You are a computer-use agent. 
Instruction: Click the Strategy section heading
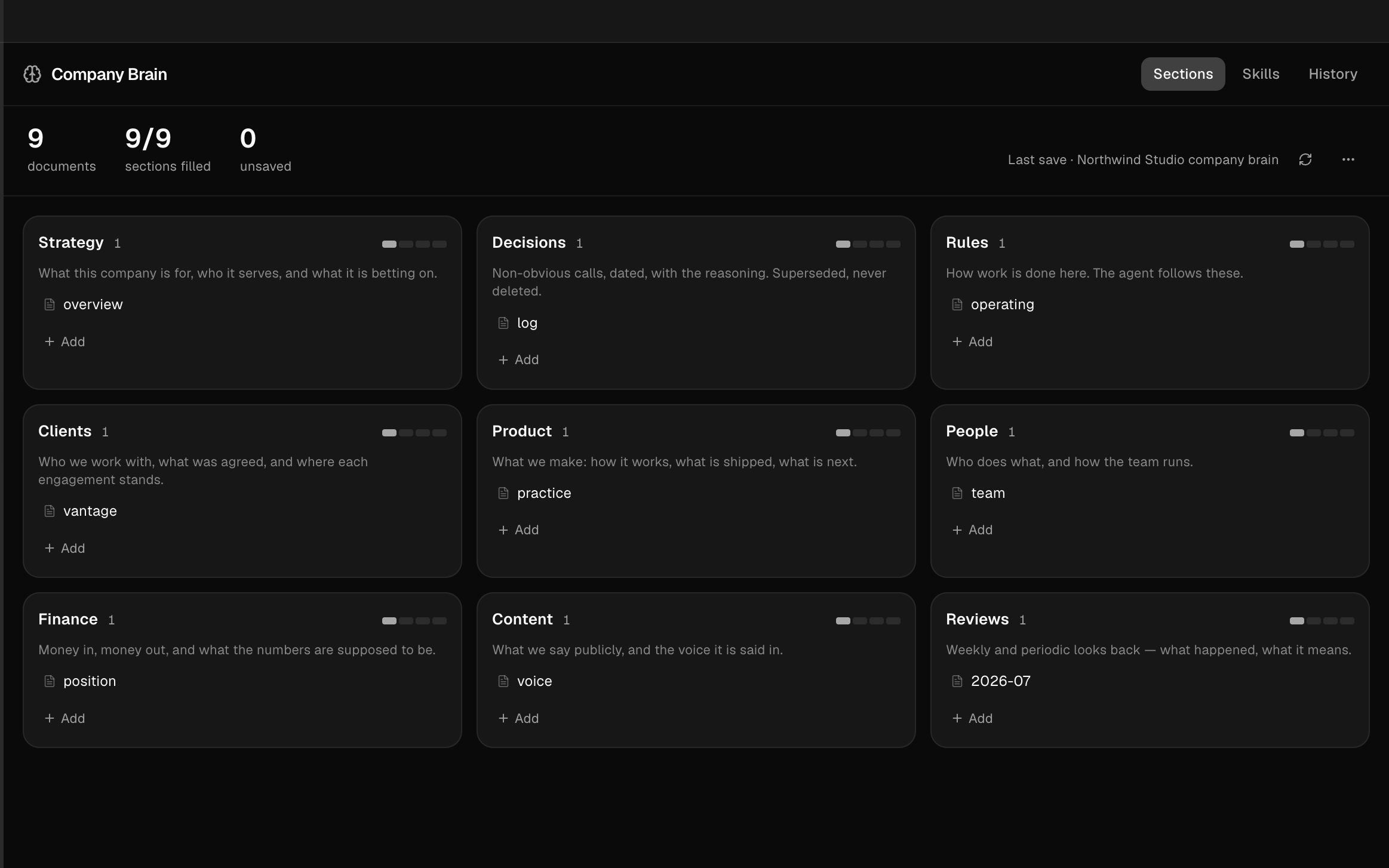[71, 242]
